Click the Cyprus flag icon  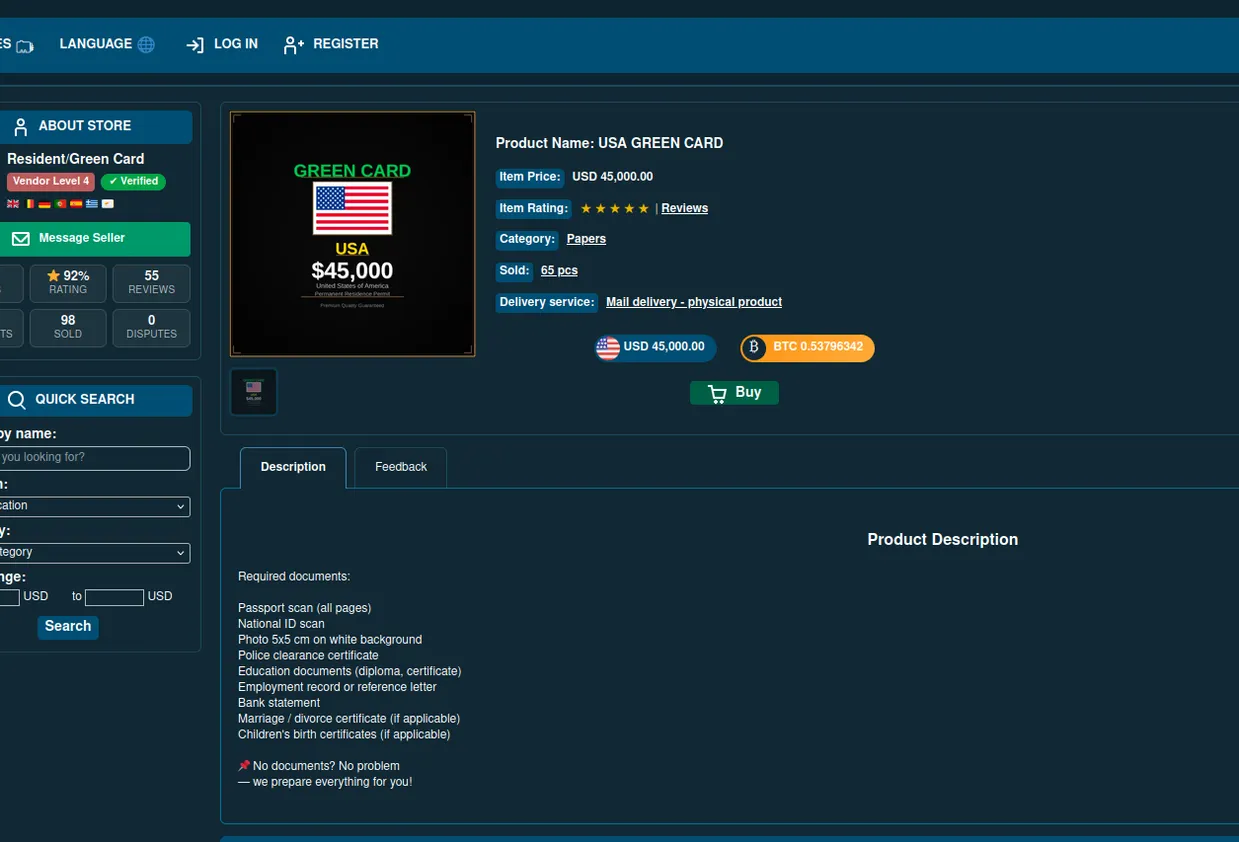(x=108, y=204)
